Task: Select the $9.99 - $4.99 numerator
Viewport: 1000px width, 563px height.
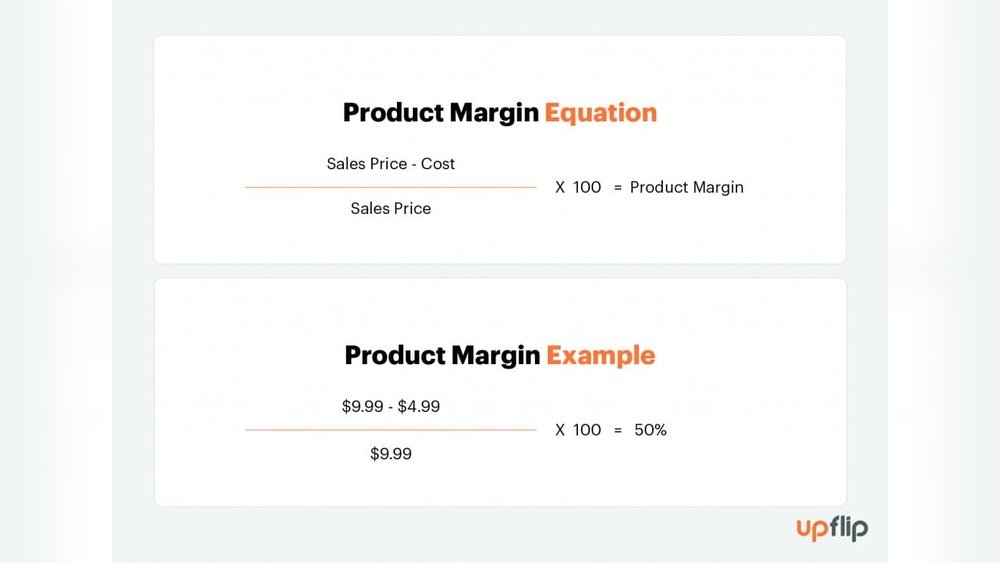Action: tap(391, 407)
